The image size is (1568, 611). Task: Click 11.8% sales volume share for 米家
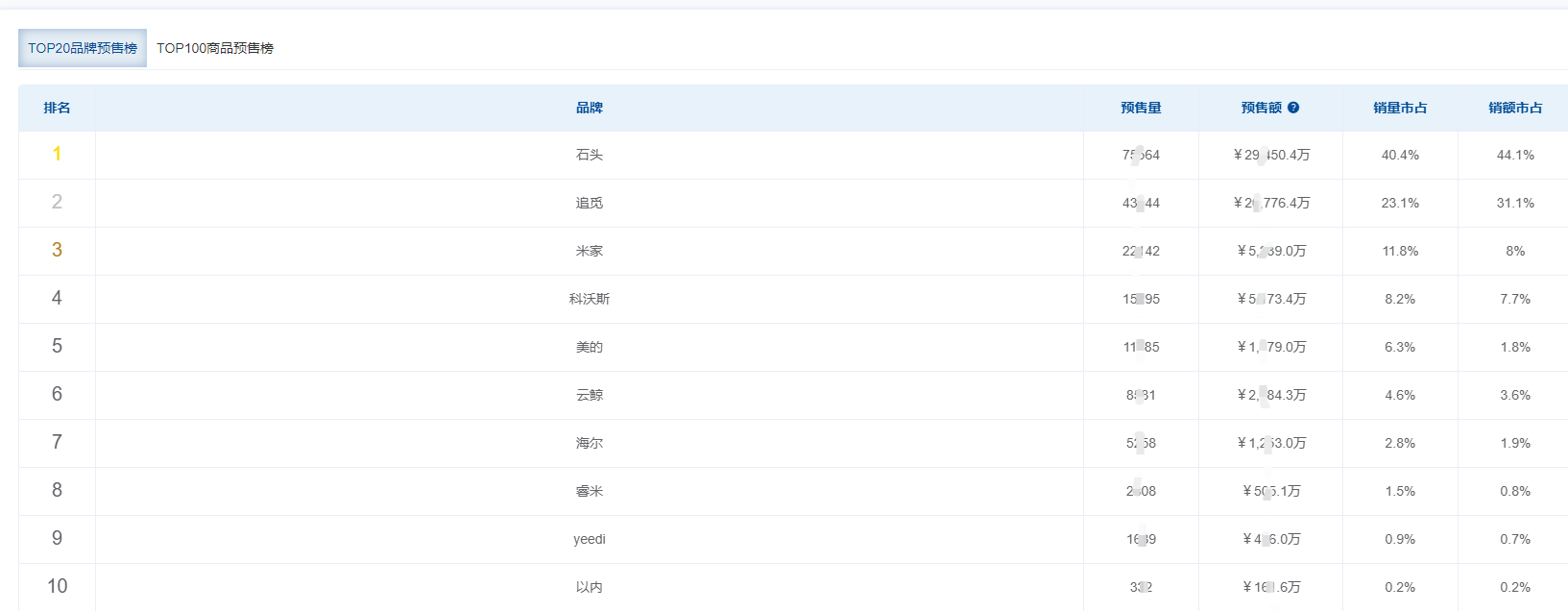(x=1400, y=251)
